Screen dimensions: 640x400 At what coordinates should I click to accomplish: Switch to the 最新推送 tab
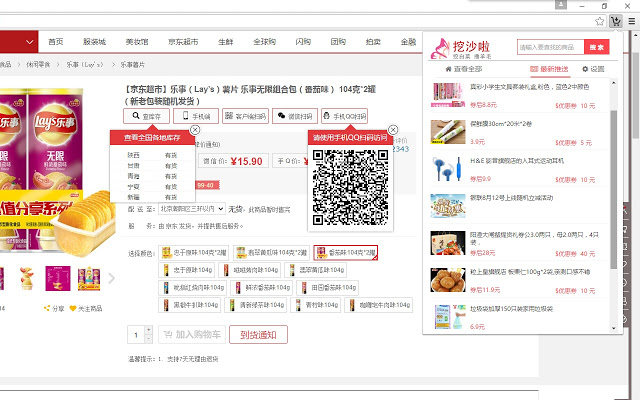[543, 69]
